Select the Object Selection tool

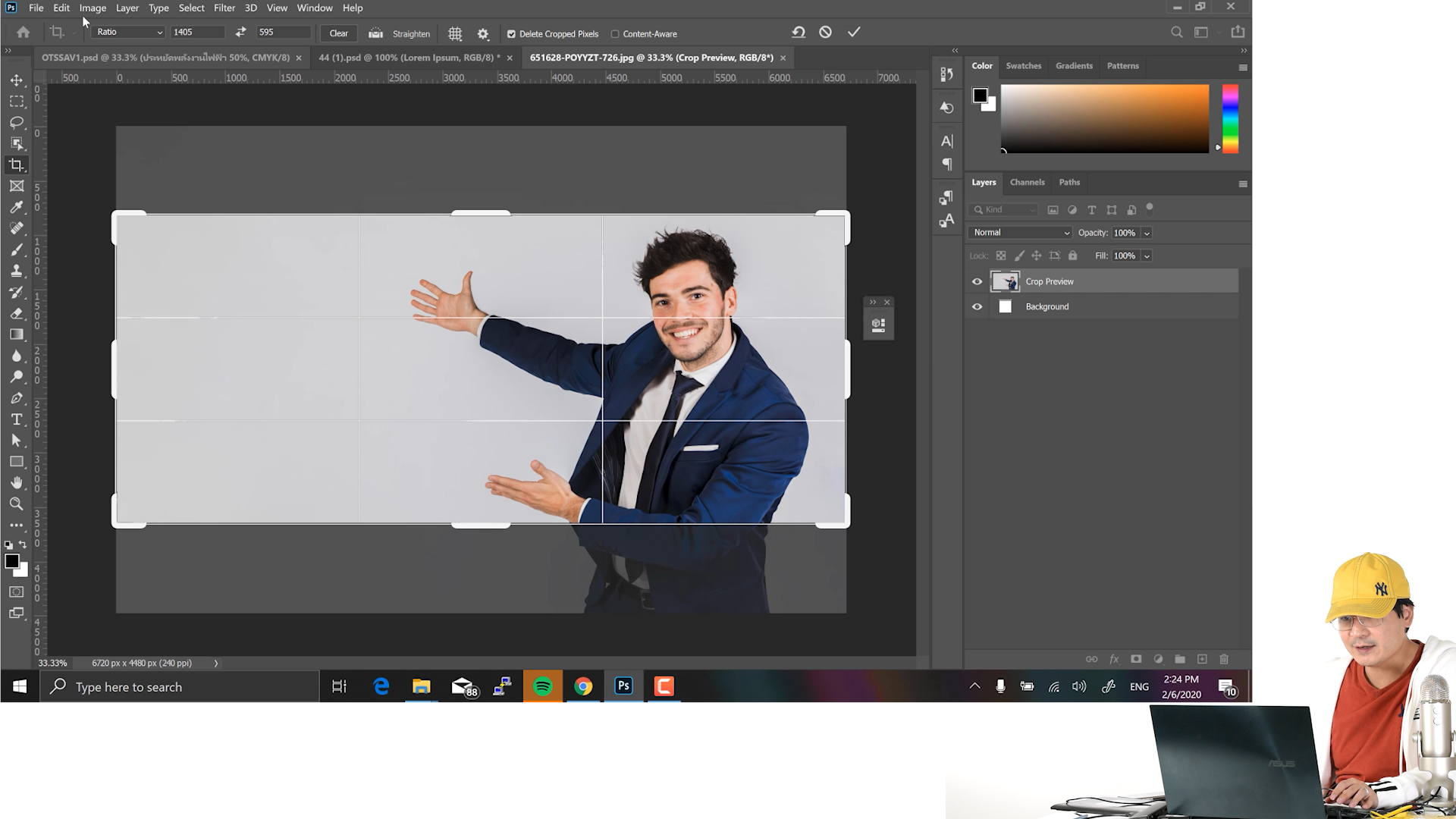[x=17, y=143]
